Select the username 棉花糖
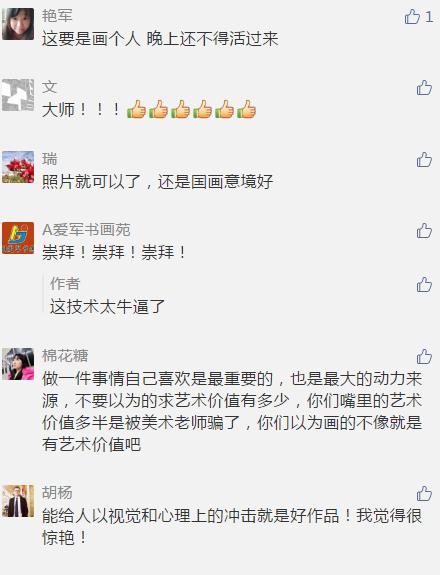 tap(65, 356)
